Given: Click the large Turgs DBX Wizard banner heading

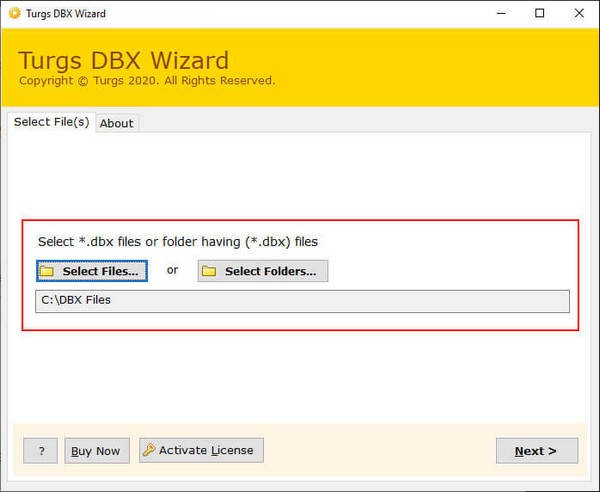Looking at the screenshot, I should pyautogui.click(x=124, y=60).
